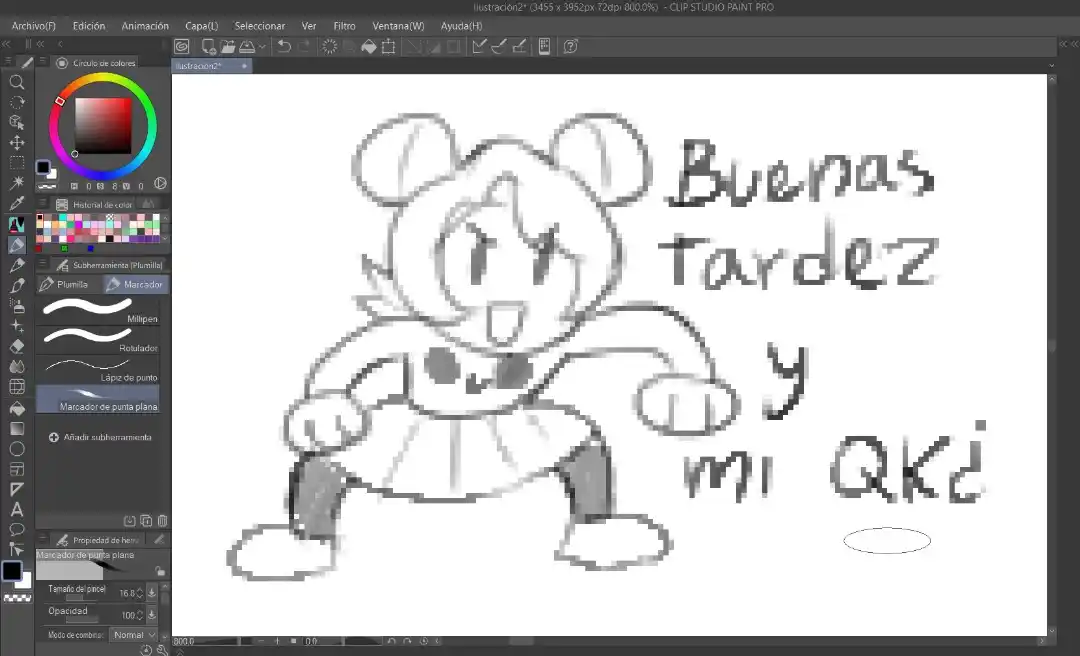The height and width of the screenshot is (656, 1080).
Task: Select the Ruler tool
Action: click(x=17, y=489)
